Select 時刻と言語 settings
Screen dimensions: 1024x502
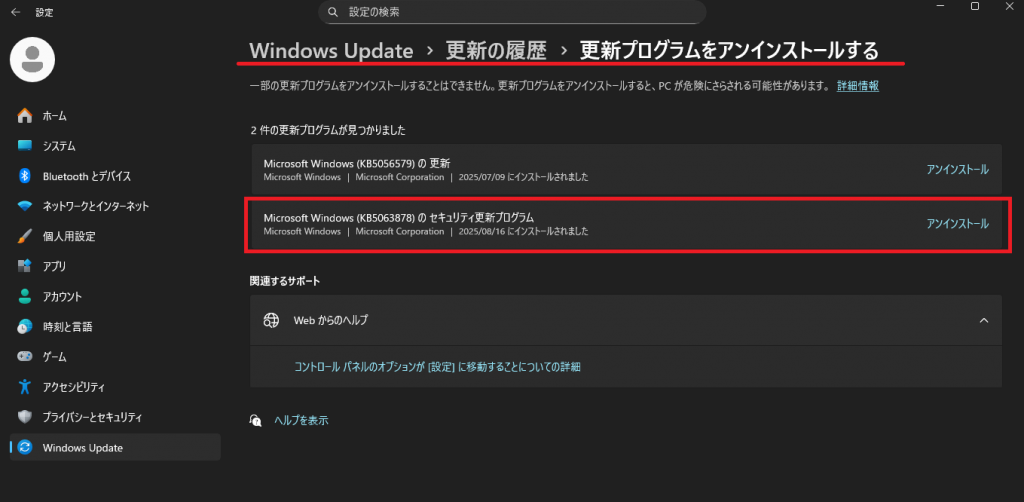(x=115, y=326)
